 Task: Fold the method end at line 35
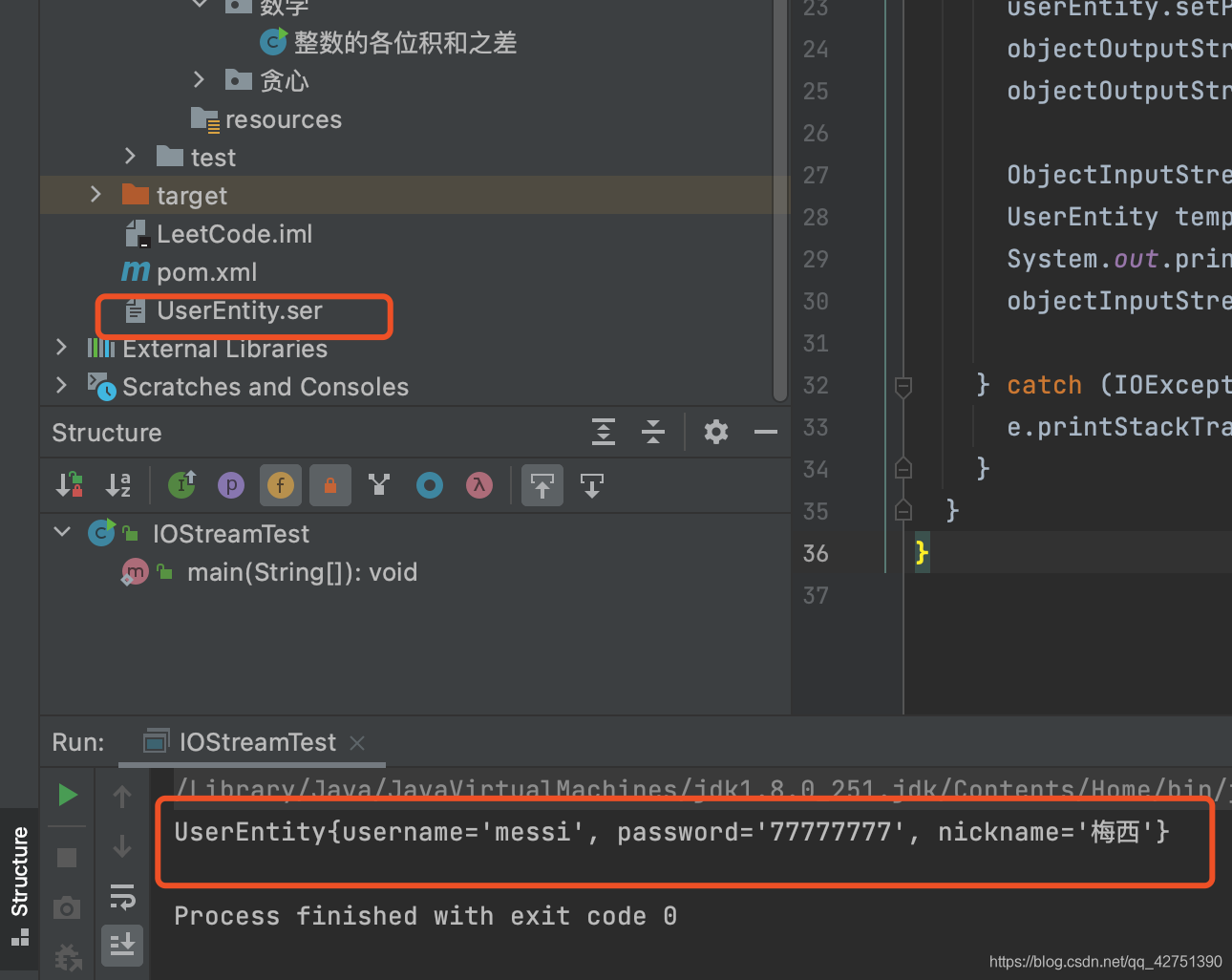tap(903, 510)
